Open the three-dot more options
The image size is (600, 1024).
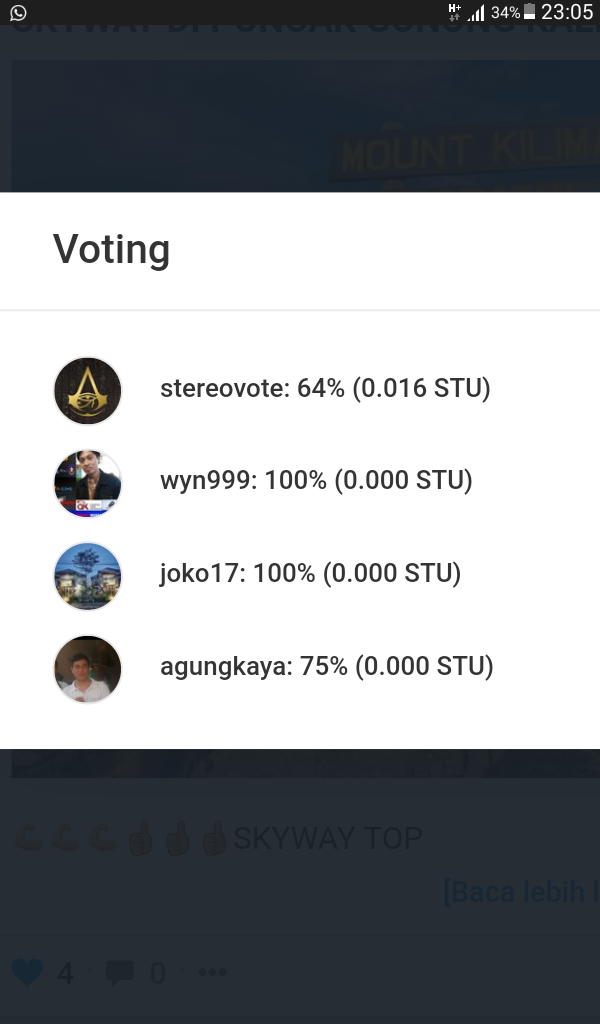[212, 972]
